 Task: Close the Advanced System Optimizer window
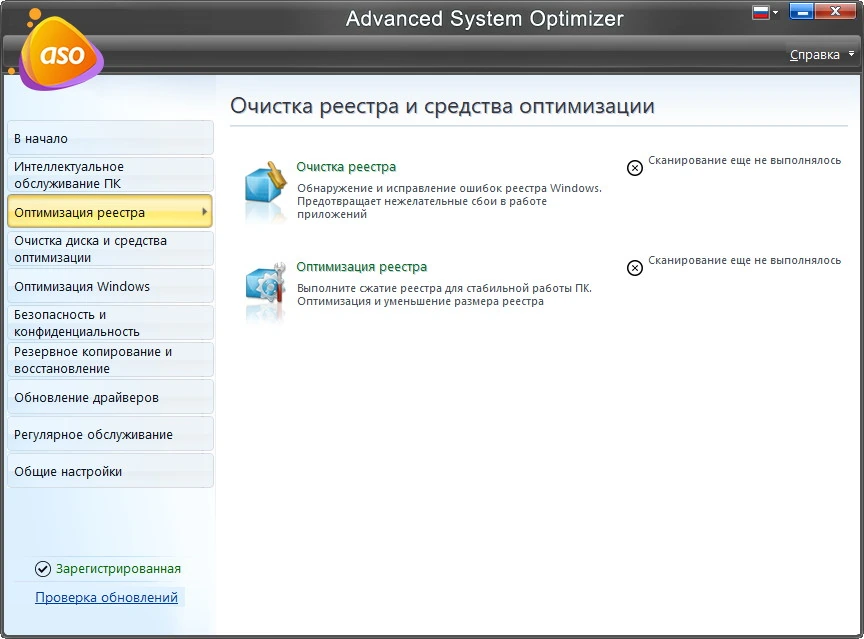835,12
